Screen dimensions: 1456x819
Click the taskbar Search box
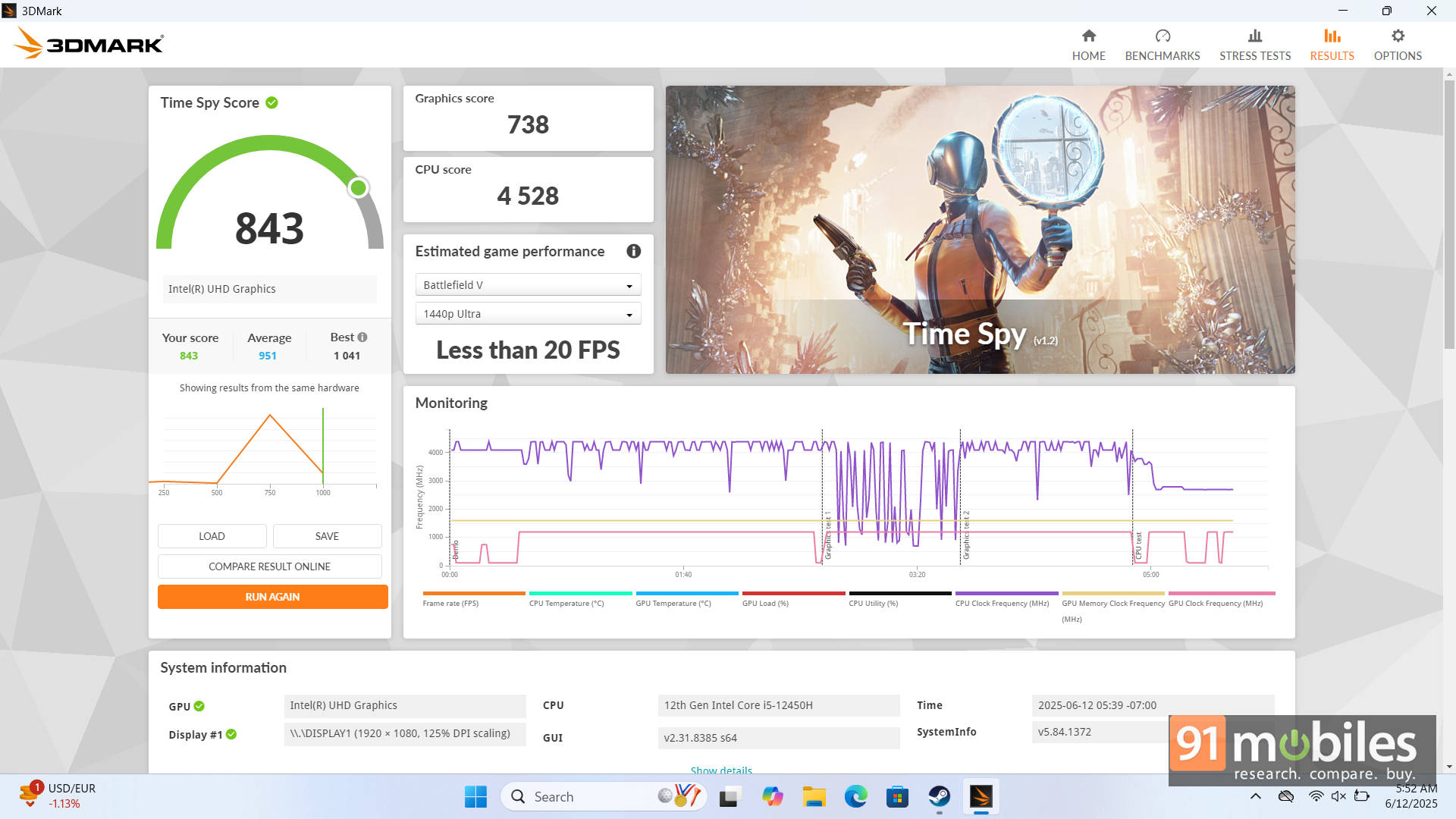pyautogui.click(x=604, y=796)
